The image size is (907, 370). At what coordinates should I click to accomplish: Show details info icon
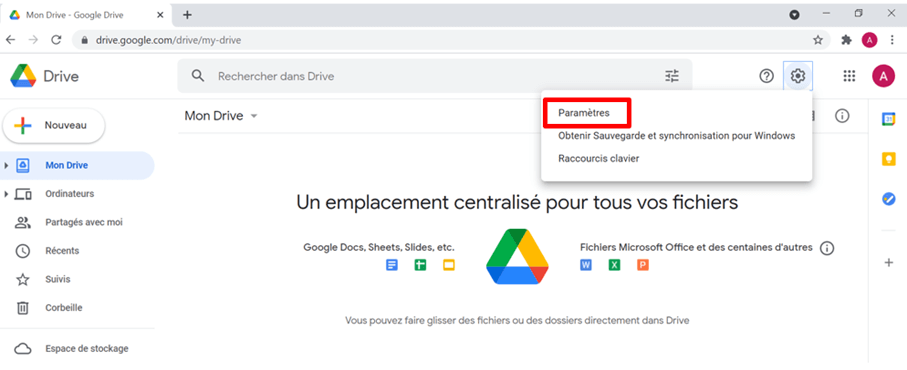click(842, 116)
